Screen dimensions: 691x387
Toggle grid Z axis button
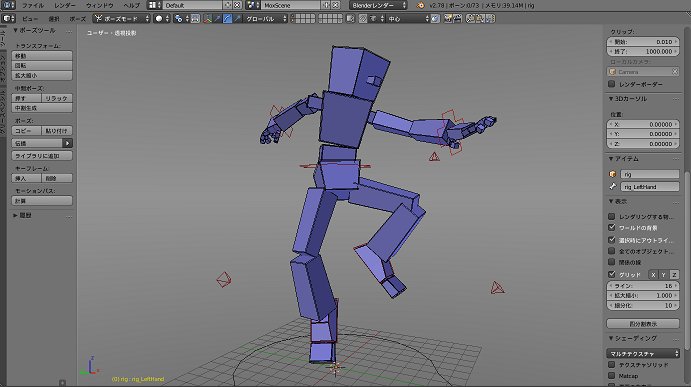(674, 275)
